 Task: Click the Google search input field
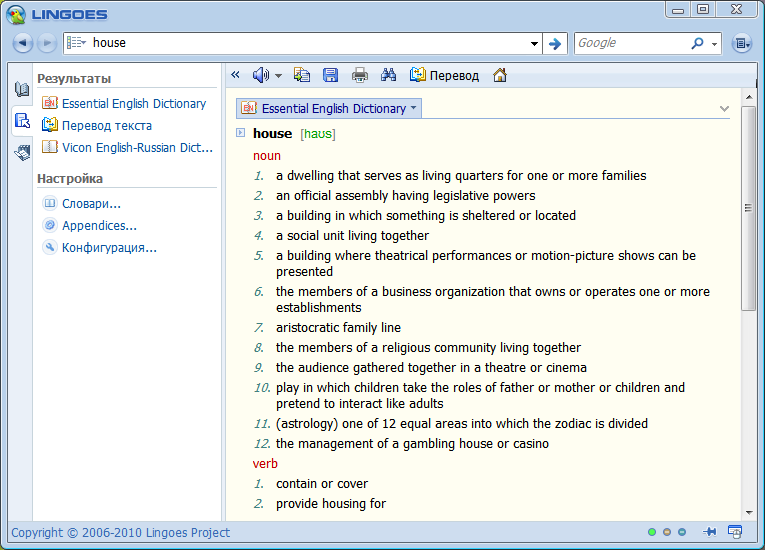pyautogui.click(x=630, y=43)
